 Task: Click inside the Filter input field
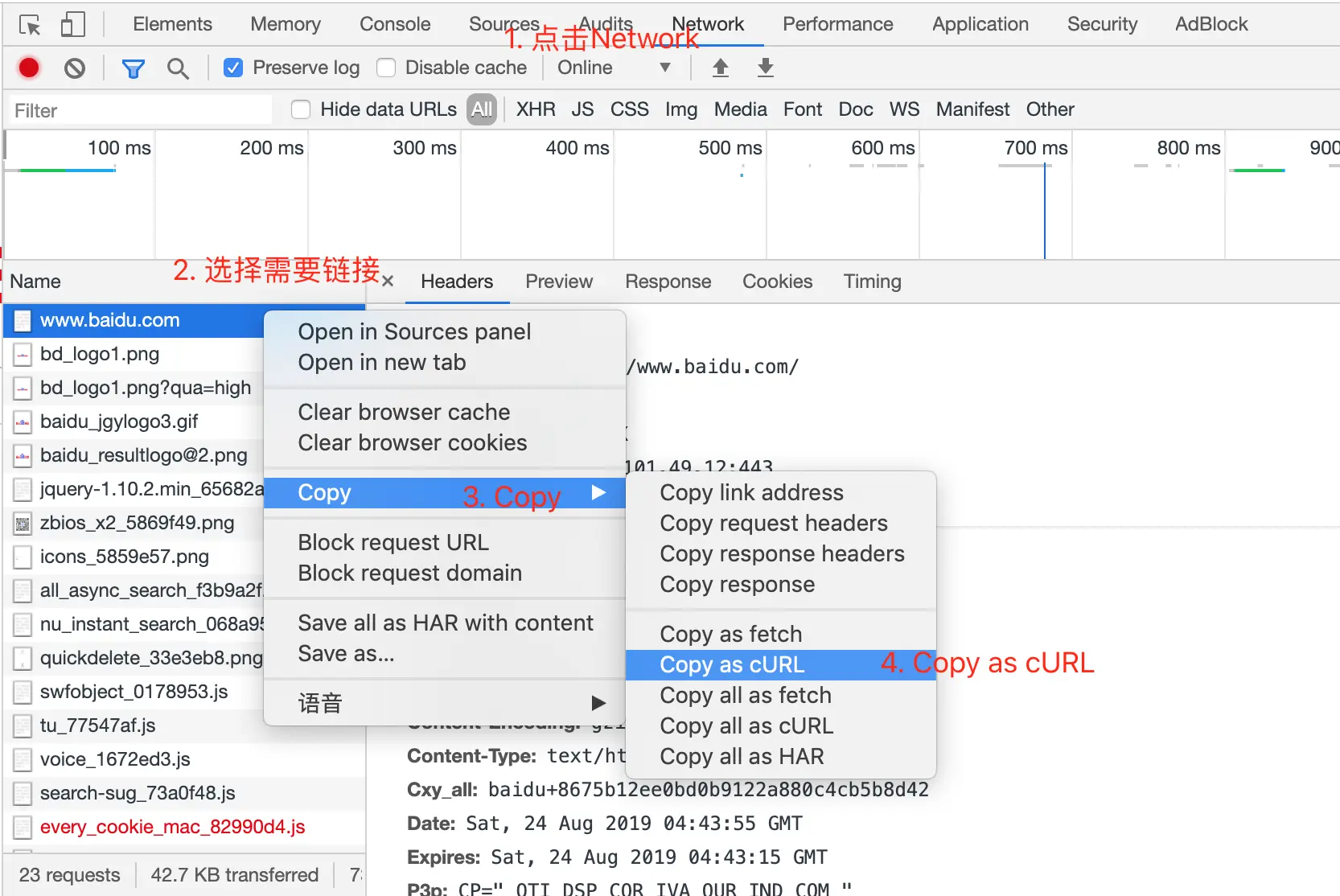(137, 109)
